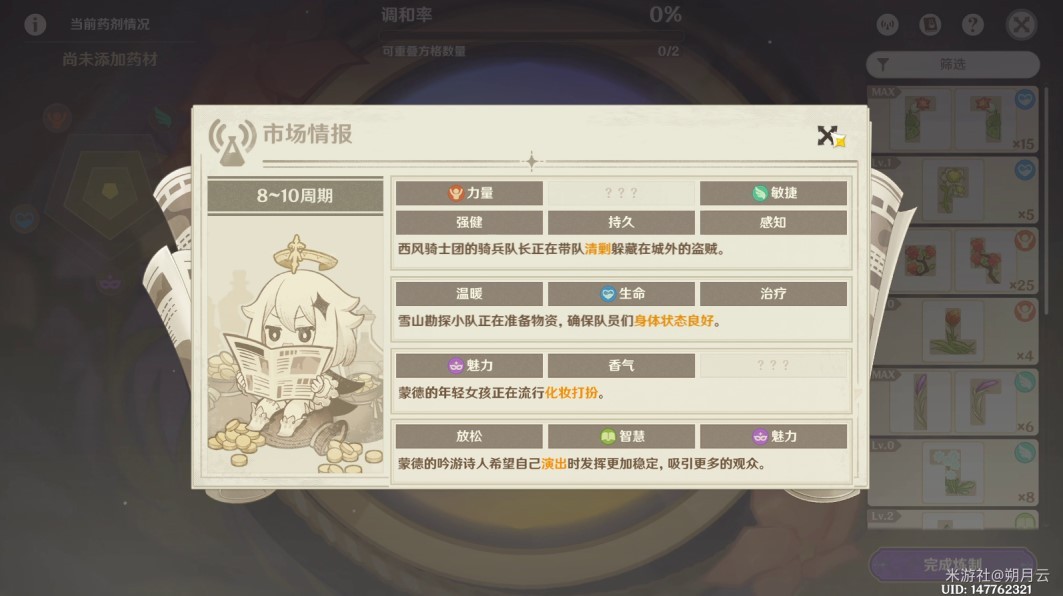
Task: Select the tulip ingredient marked ×4
Action: pos(952,332)
